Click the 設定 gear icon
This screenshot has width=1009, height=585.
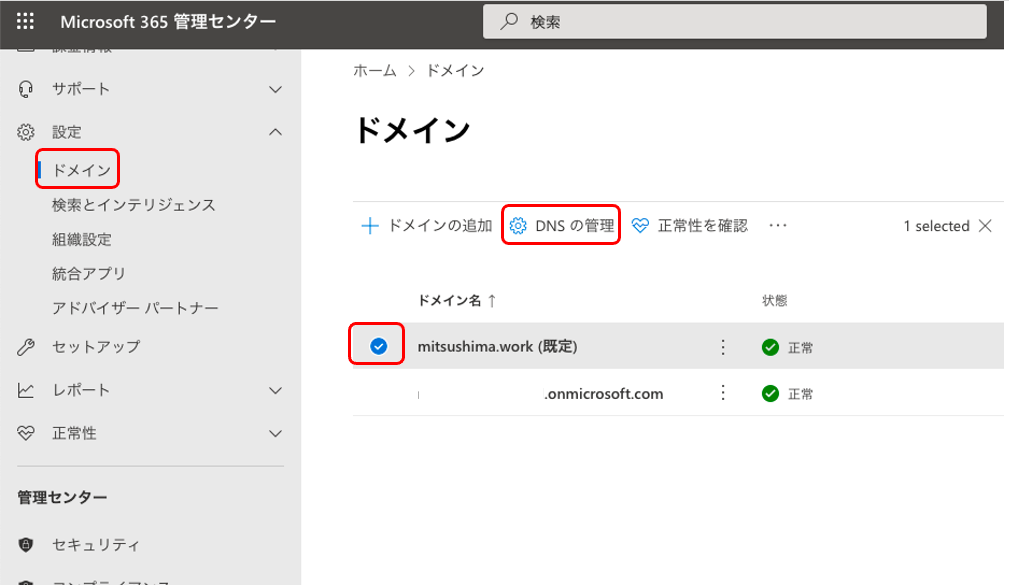26,132
